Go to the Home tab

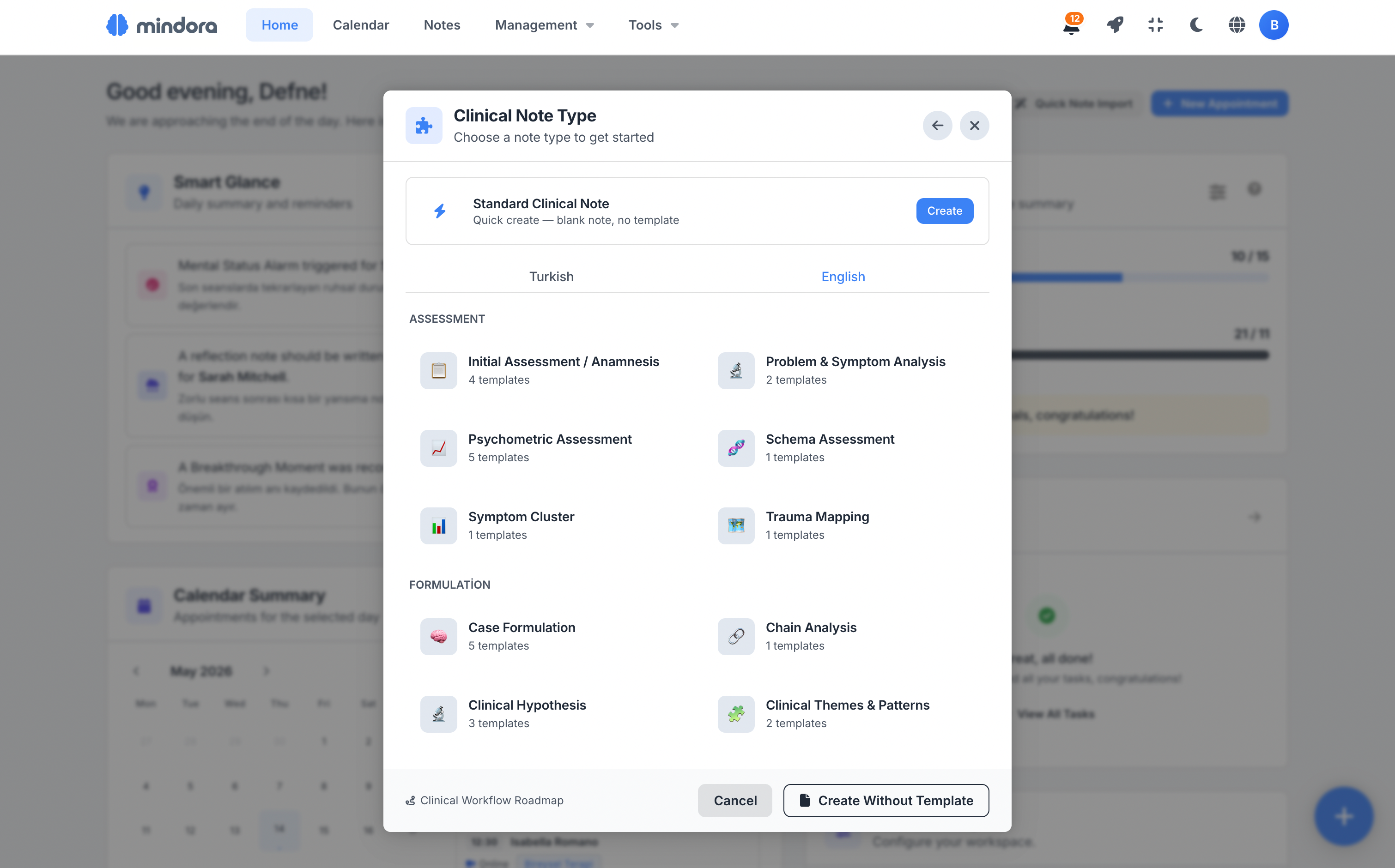[279, 24]
